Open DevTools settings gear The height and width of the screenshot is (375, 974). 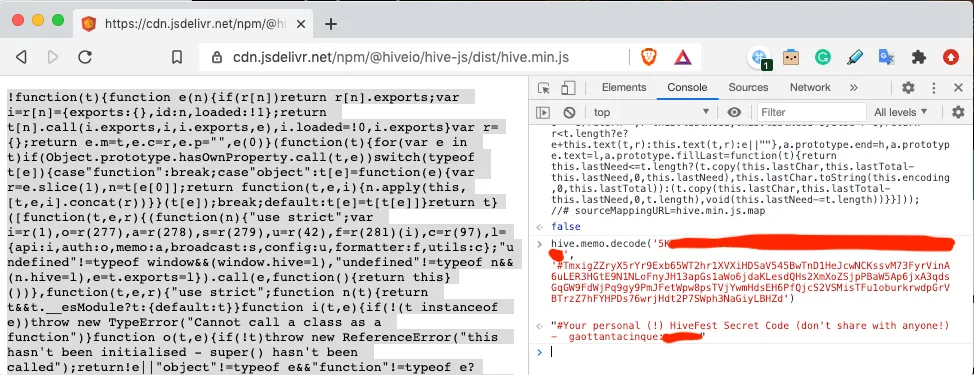908,88
